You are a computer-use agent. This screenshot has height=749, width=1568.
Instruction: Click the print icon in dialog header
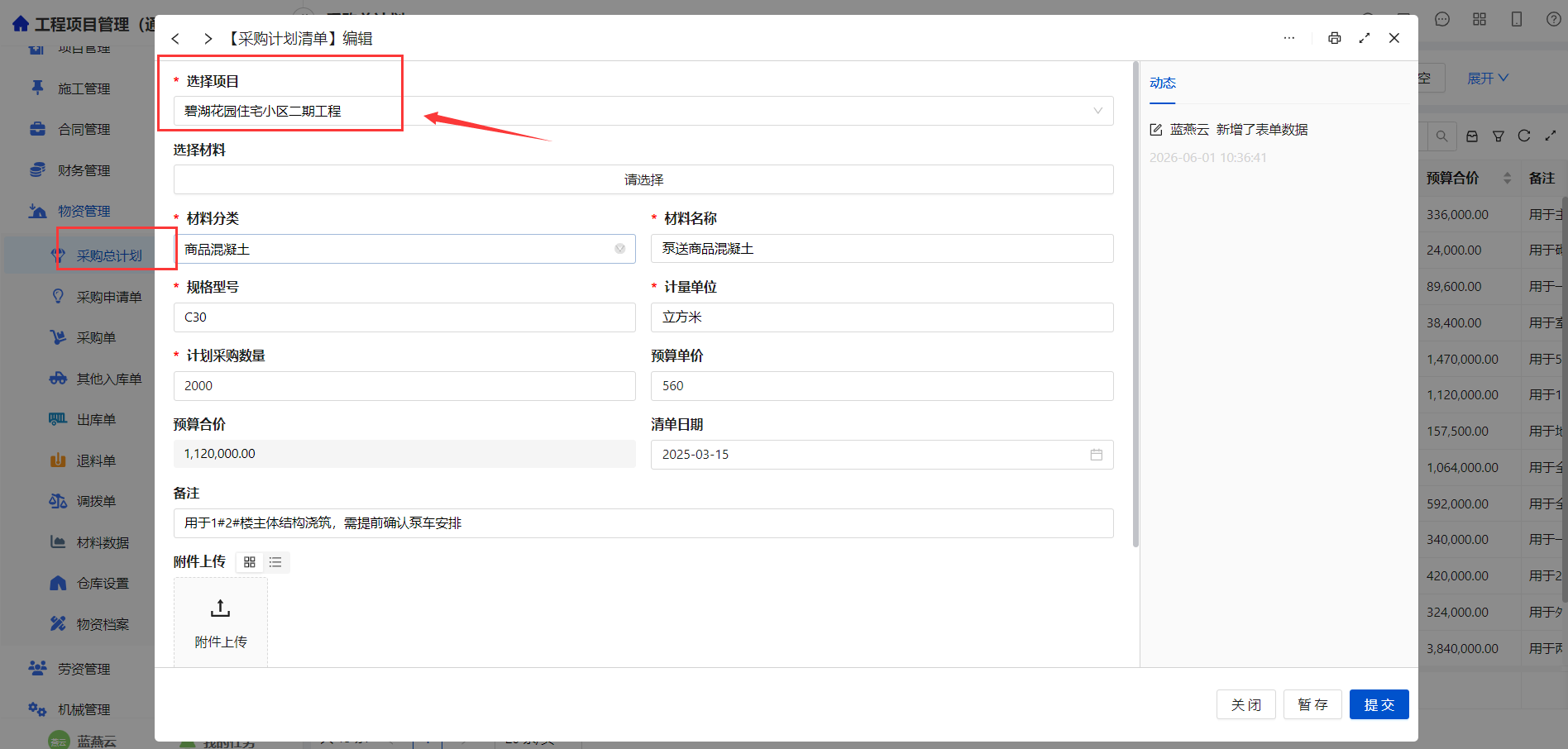1335,38
